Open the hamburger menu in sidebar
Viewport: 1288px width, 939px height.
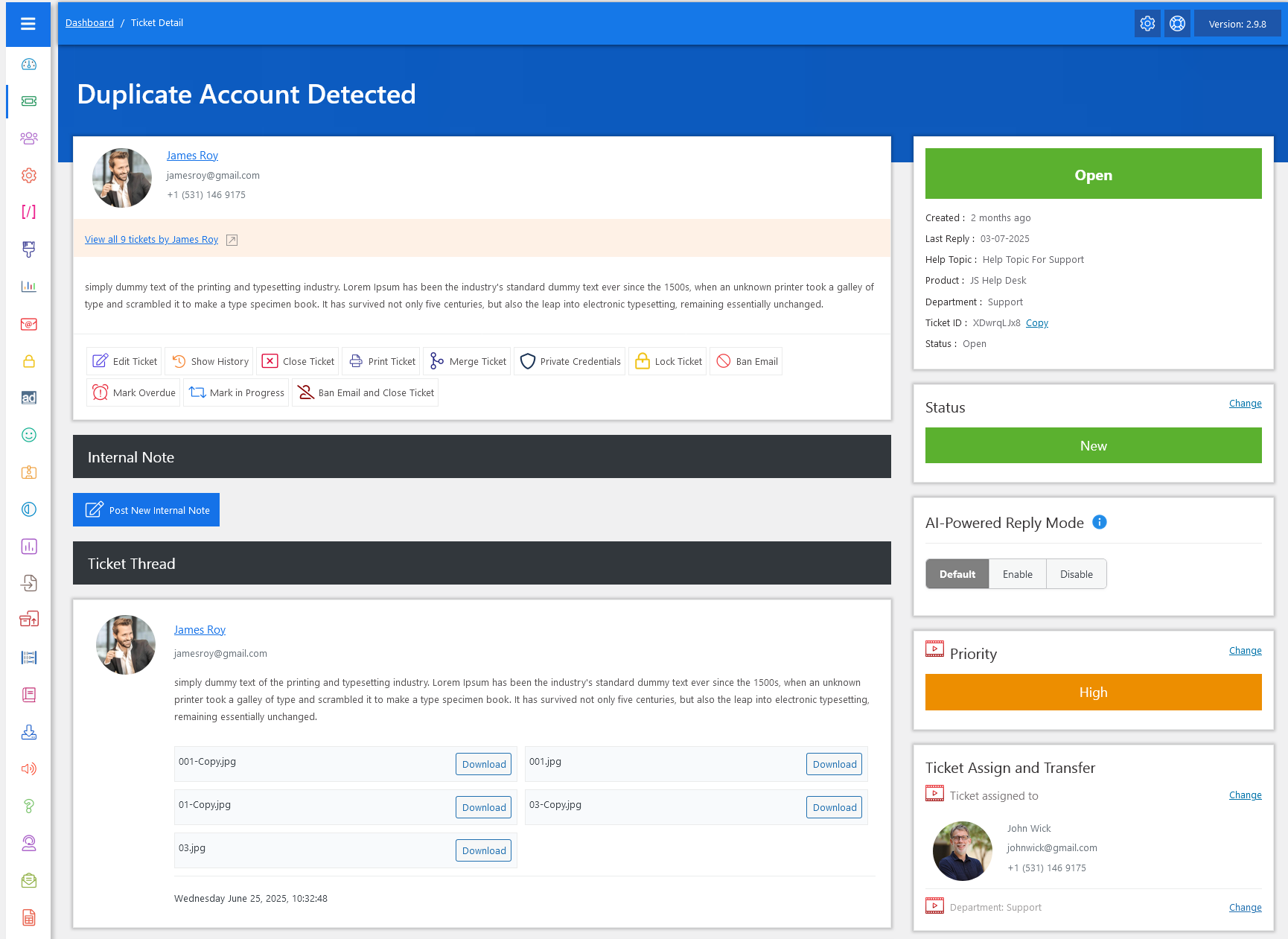[x=28, y=24]
